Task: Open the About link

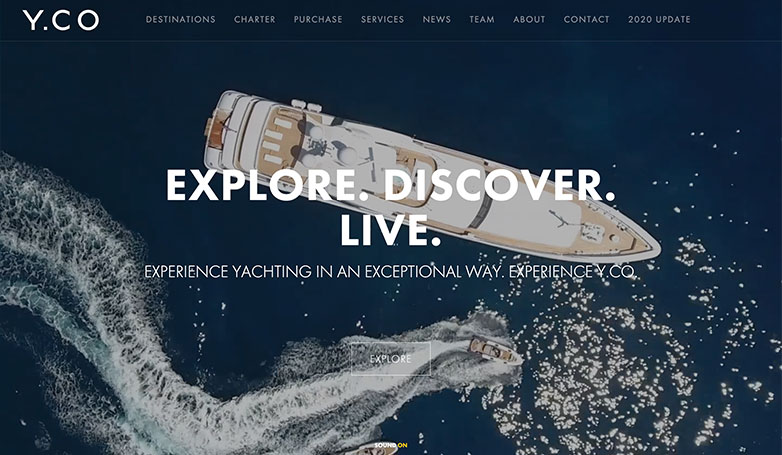Action: pos(529,19)
